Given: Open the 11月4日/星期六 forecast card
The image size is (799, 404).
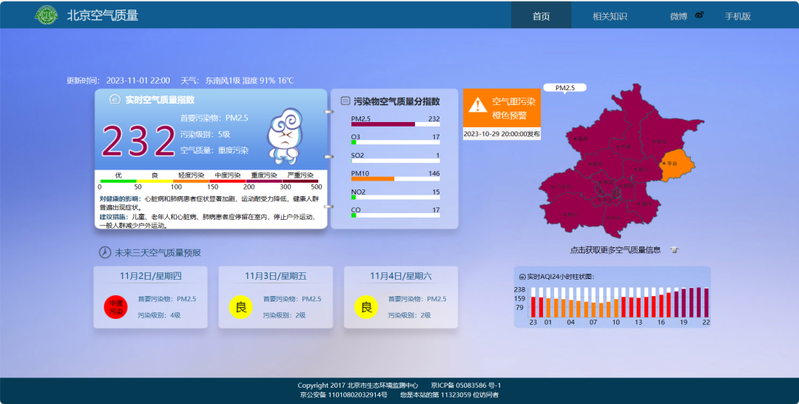Looking at the screenshot, I should point(401,297).
